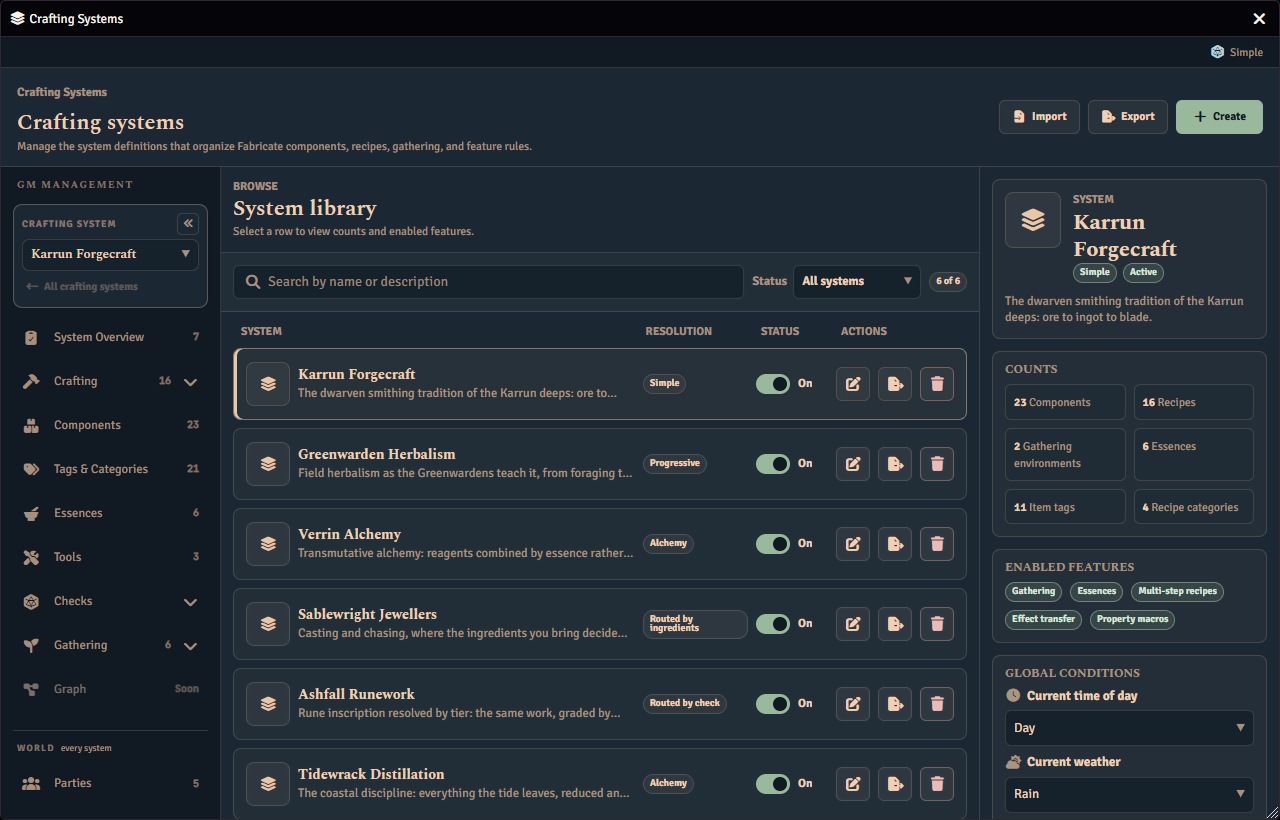Image resolution: width=1280 pixels, height=820 pixels.
Task: Expand the Crafting sidebar section
Action: coord(191,382)
